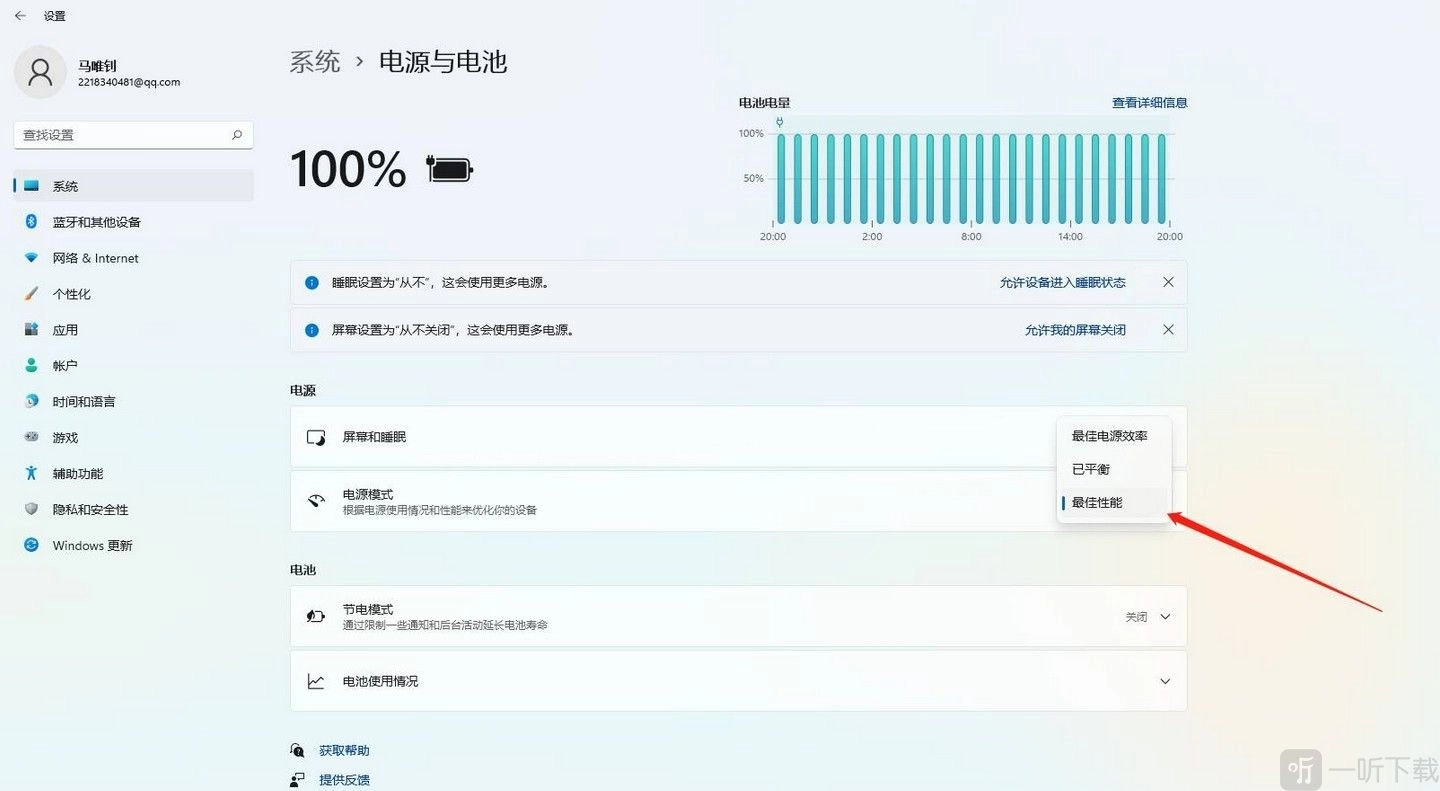Viewport: 1440px width, 791px height.
Task: Open the 隐私和安全性 shield icon
Action: (32, 510)
